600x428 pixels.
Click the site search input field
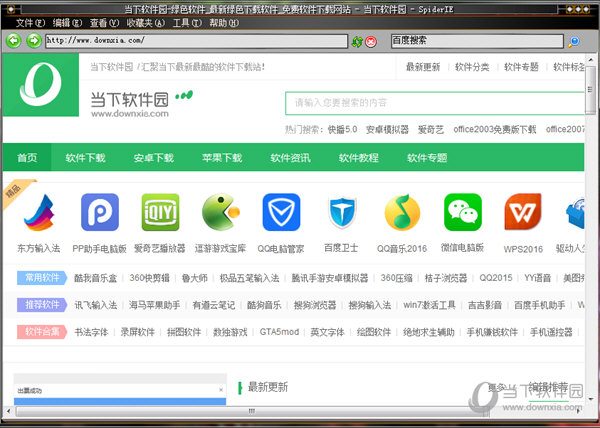(x=435, y=103)
